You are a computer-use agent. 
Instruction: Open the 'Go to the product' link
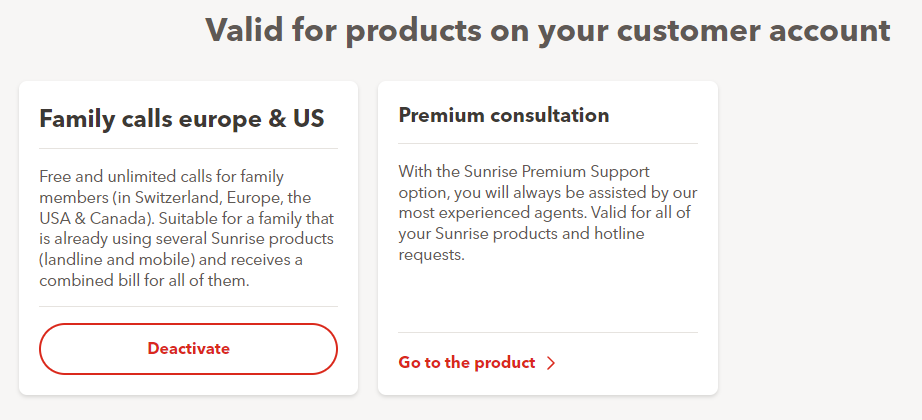(467, 363)
